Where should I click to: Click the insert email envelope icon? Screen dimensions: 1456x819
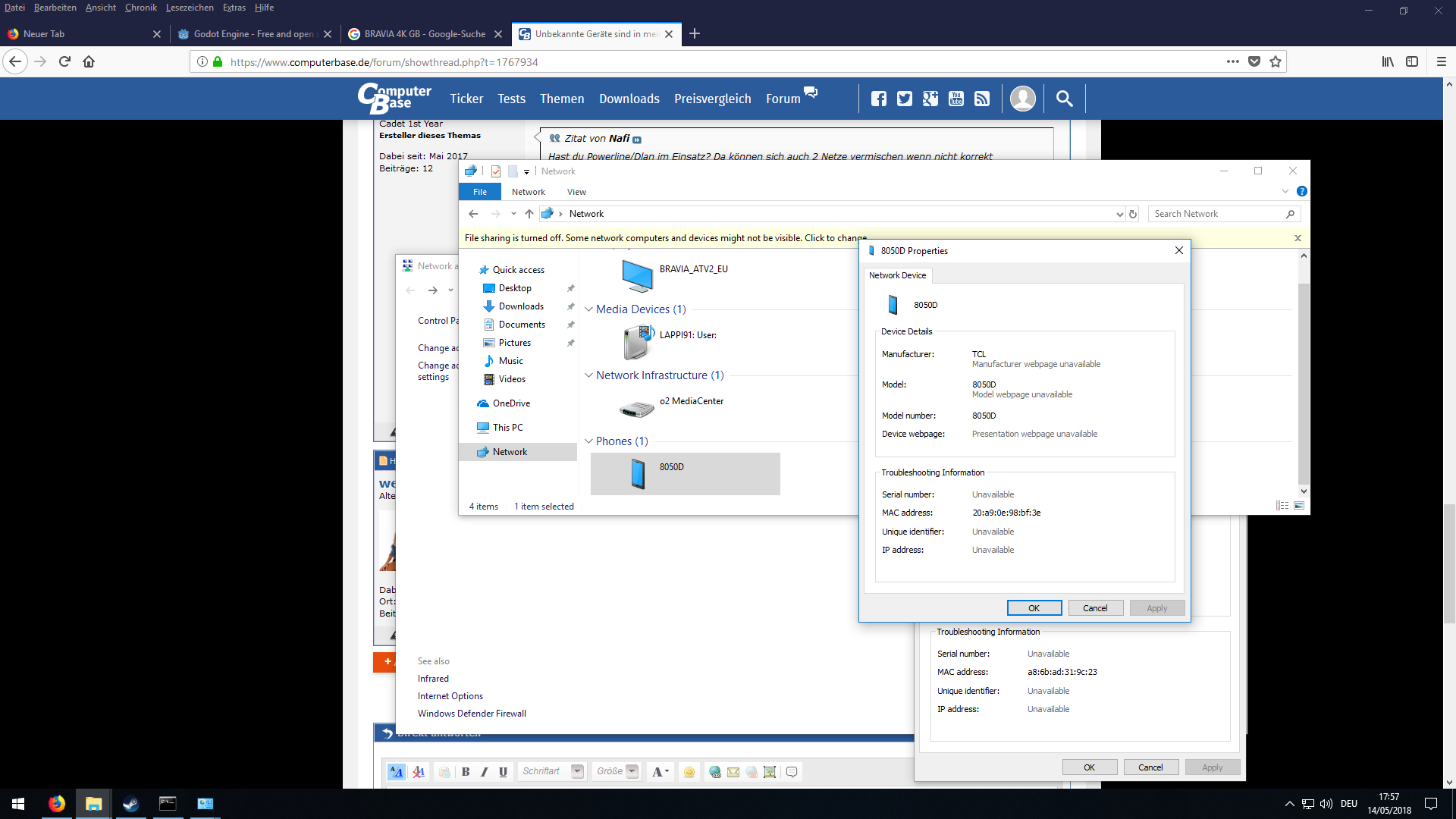click(x=733, y=772)
